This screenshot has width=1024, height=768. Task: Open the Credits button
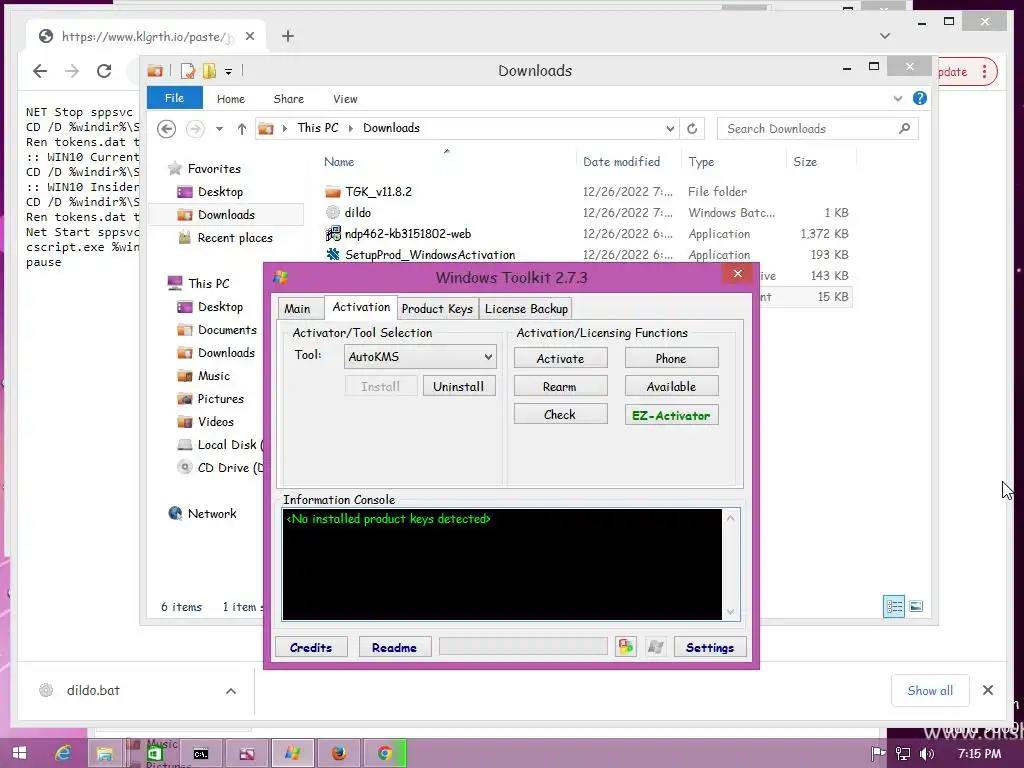(x=311, y=647)
